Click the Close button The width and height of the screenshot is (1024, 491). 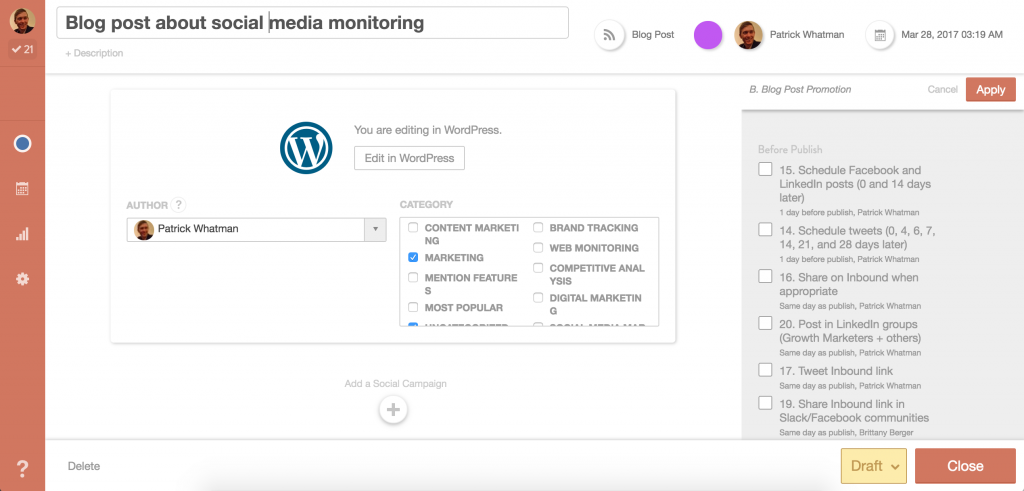pos(965,466)
